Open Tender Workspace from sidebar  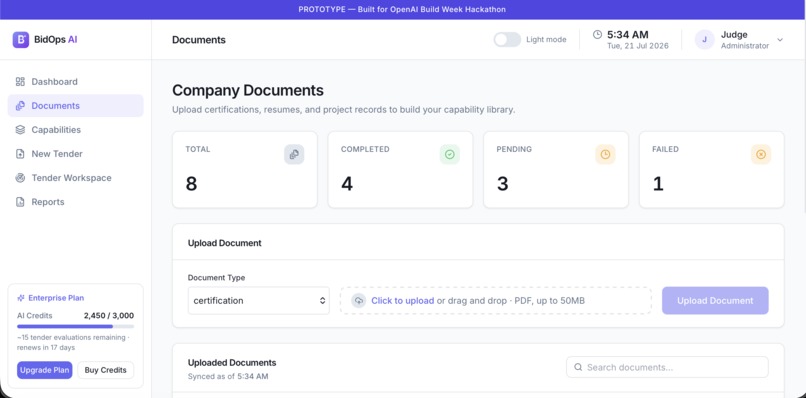pos(75,178)
